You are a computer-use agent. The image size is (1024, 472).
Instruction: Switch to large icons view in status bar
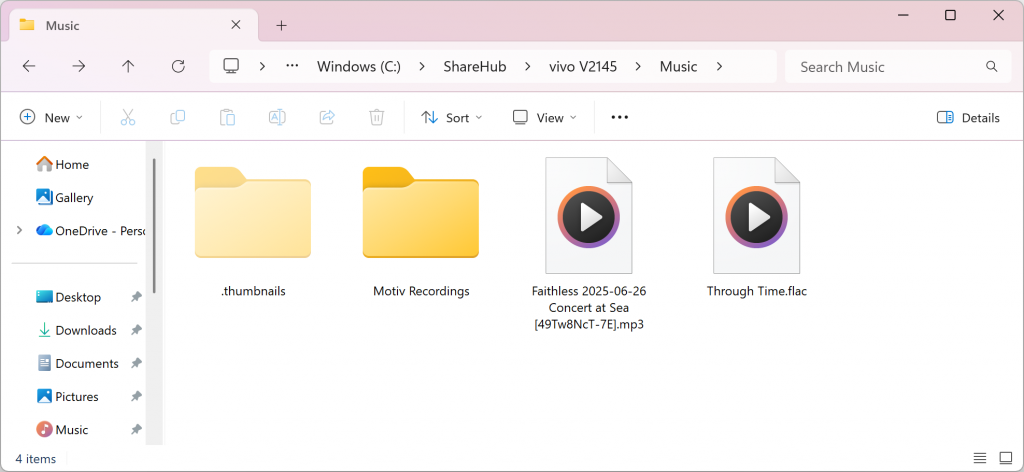coord(1005,458)
